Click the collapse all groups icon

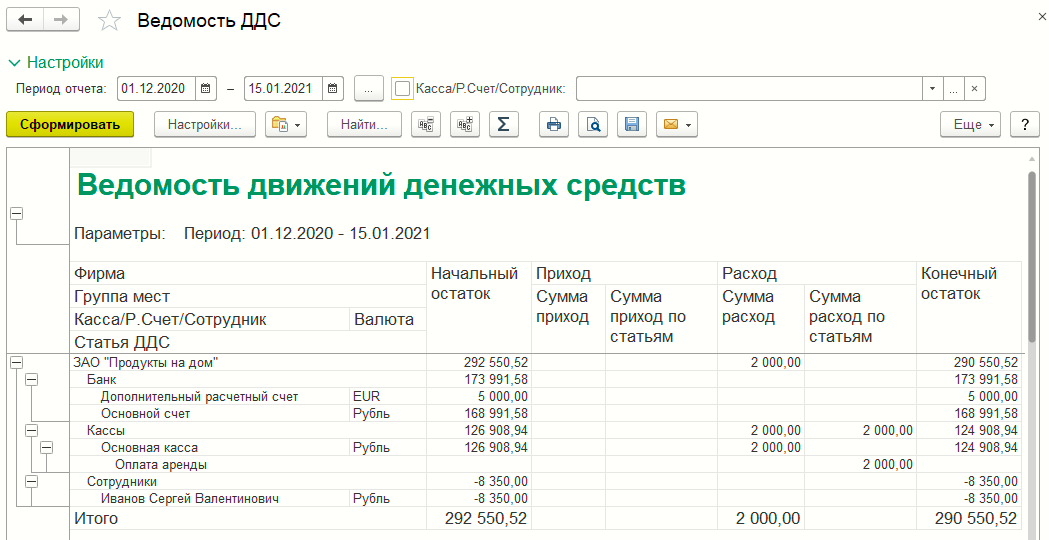tap(427, 124)
